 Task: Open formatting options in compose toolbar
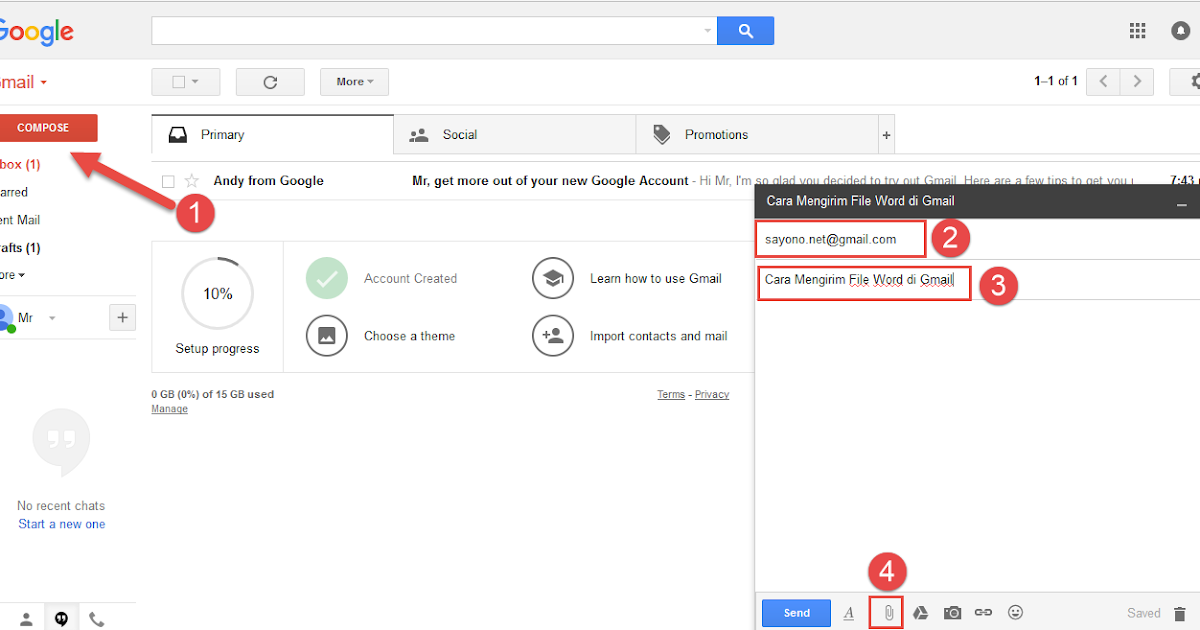[x=849, y=613]
